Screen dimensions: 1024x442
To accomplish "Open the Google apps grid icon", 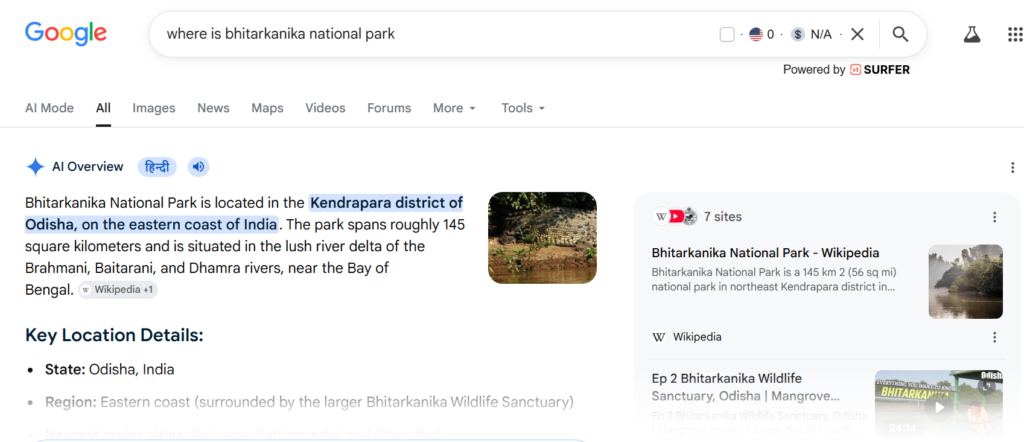I will 1015,35.
